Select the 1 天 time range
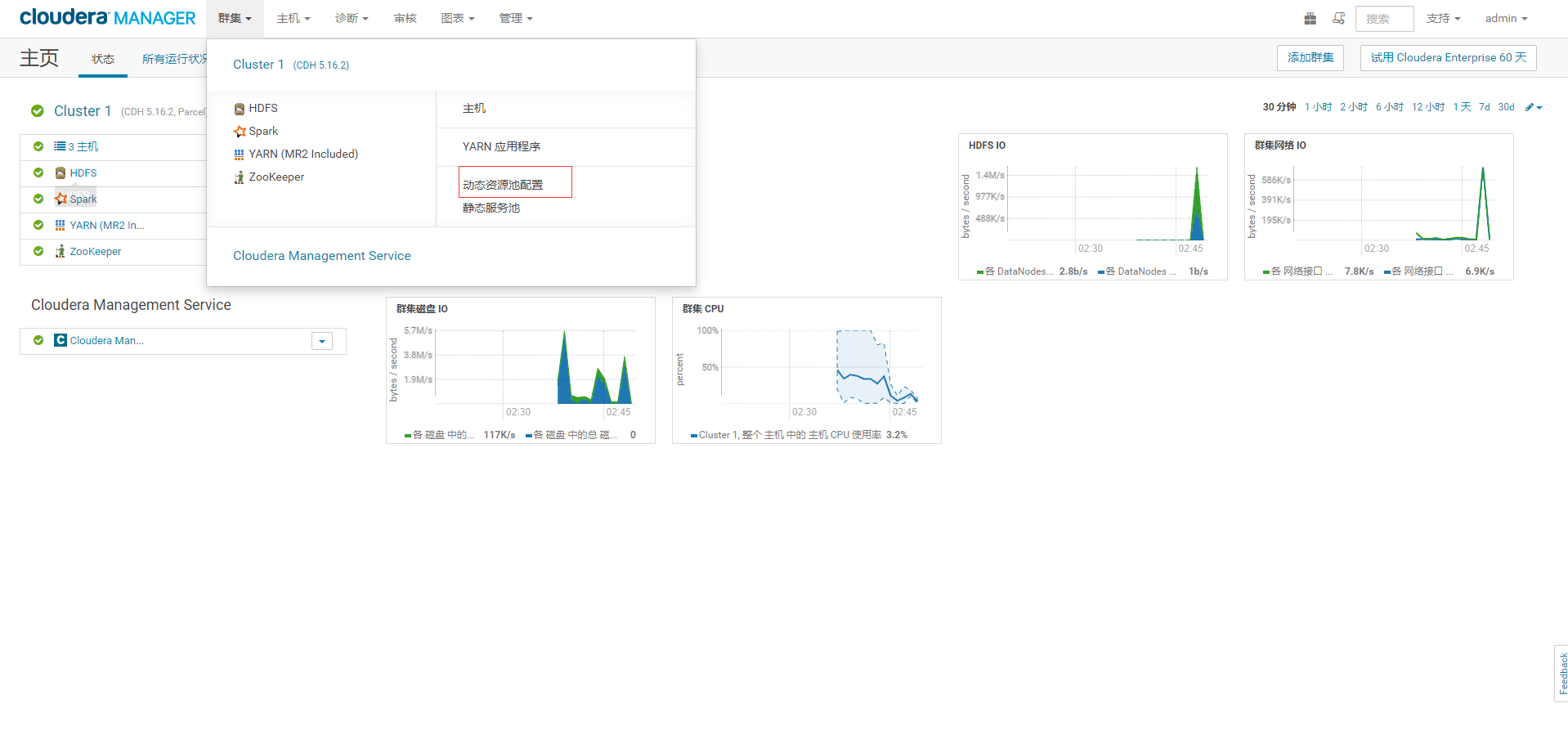The image size is (1568, 753). pyautogui.click(x=1462, y=107)
